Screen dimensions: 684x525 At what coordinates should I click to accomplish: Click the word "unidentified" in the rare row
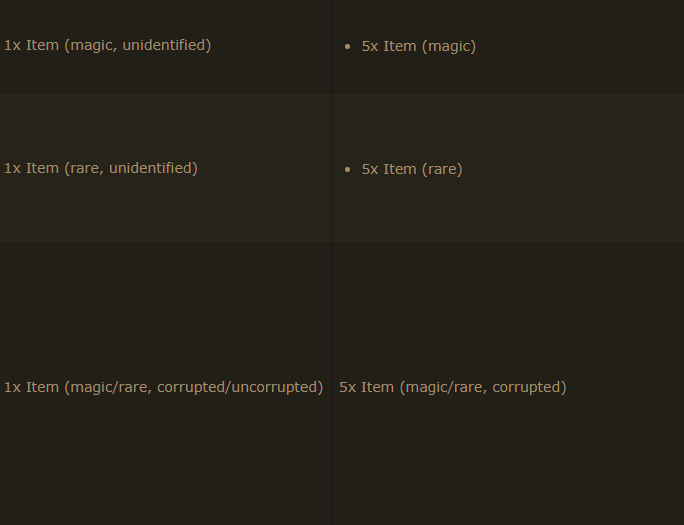click(150, 168)
